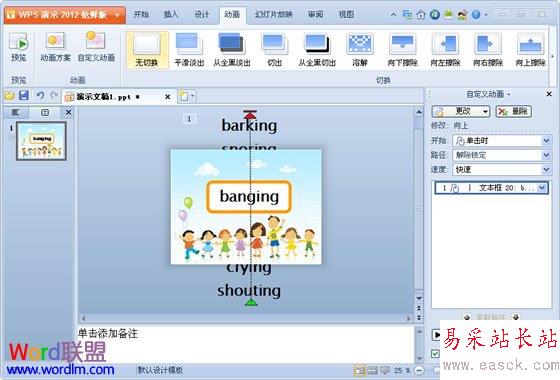Click the notes area 单击添加备注
The image size is (560, 380).
108,334
